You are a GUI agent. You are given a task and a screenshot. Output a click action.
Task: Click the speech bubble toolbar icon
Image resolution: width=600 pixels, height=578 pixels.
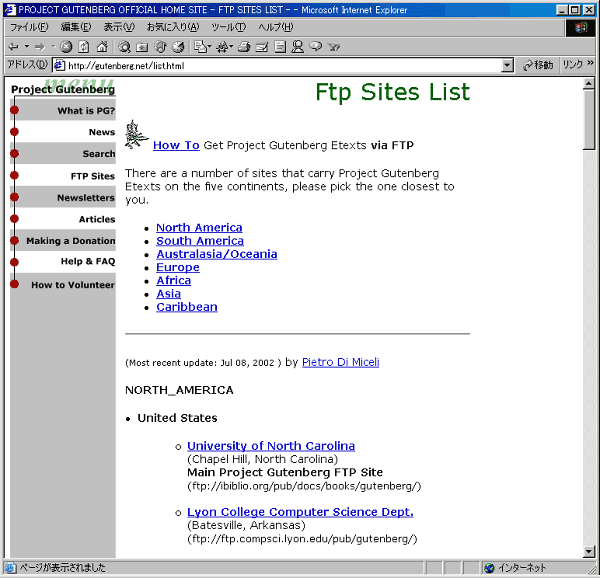click(315, 47)
